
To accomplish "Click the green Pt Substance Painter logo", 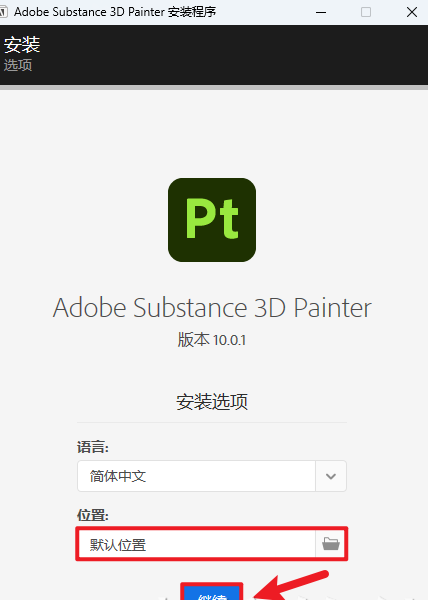I will coord(212,220).
